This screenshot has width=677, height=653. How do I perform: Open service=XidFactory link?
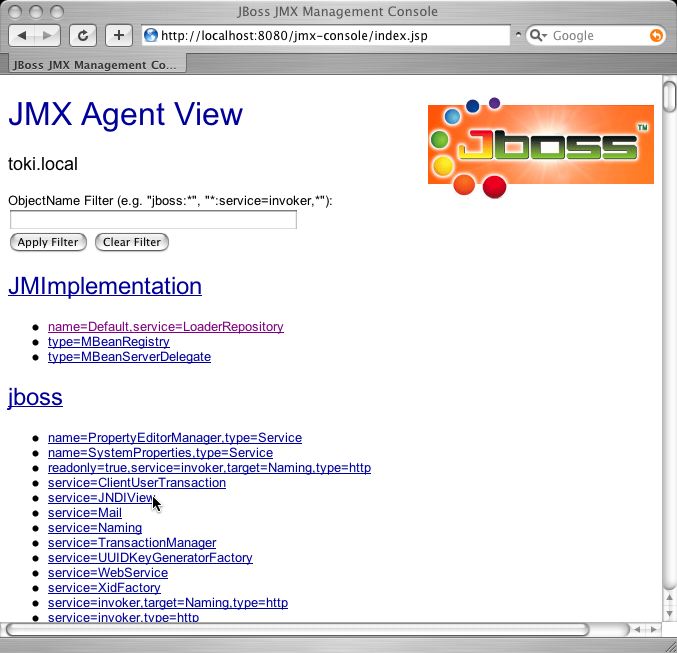pos(104,588)
